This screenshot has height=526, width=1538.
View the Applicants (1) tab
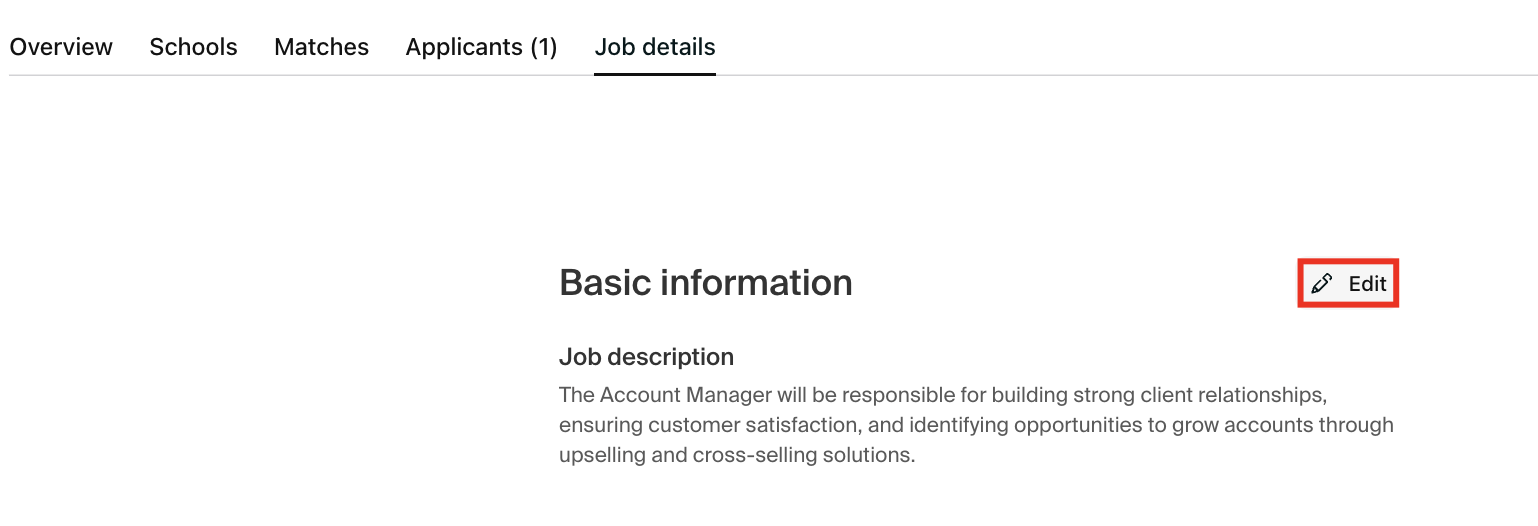point(481,47)
